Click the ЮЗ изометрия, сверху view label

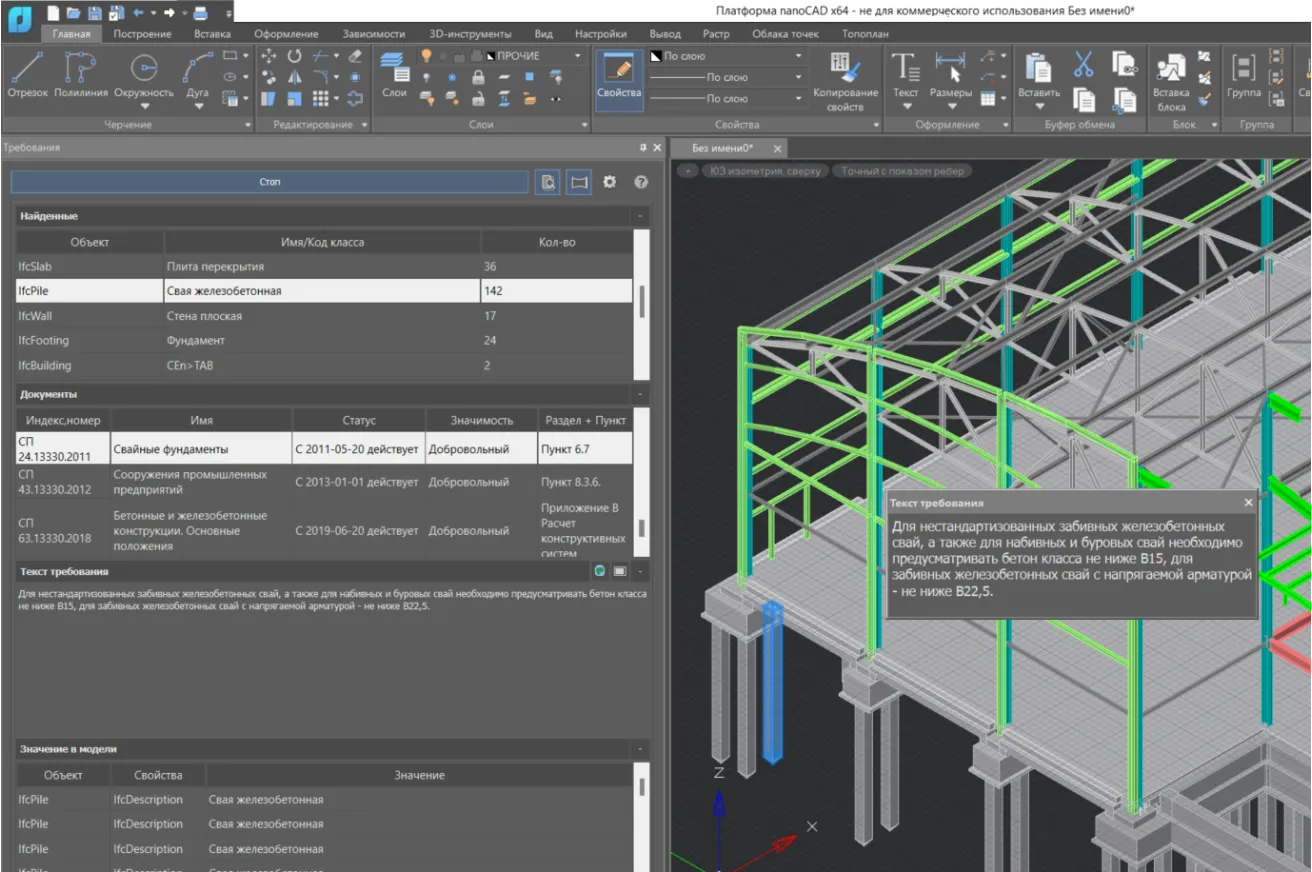click(765, 171)
